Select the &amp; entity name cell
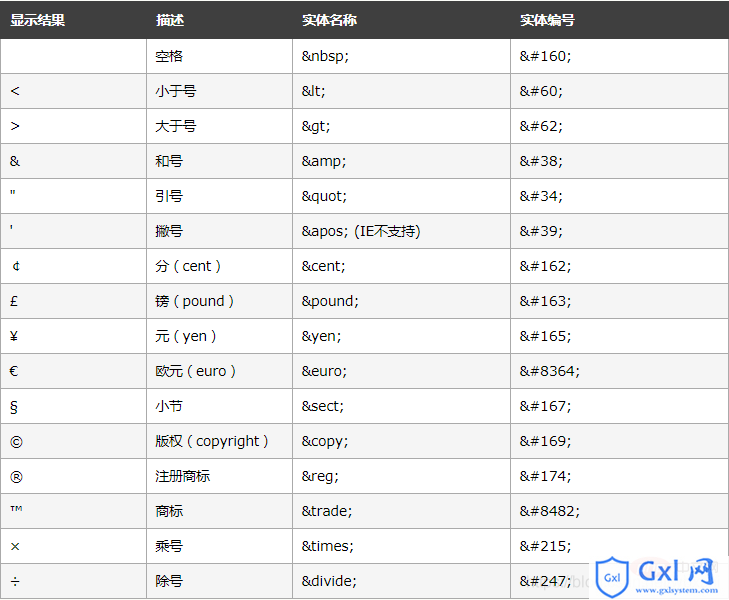Image resolution: width=729 pixels, height=600 pixels. tap(401, 161)
